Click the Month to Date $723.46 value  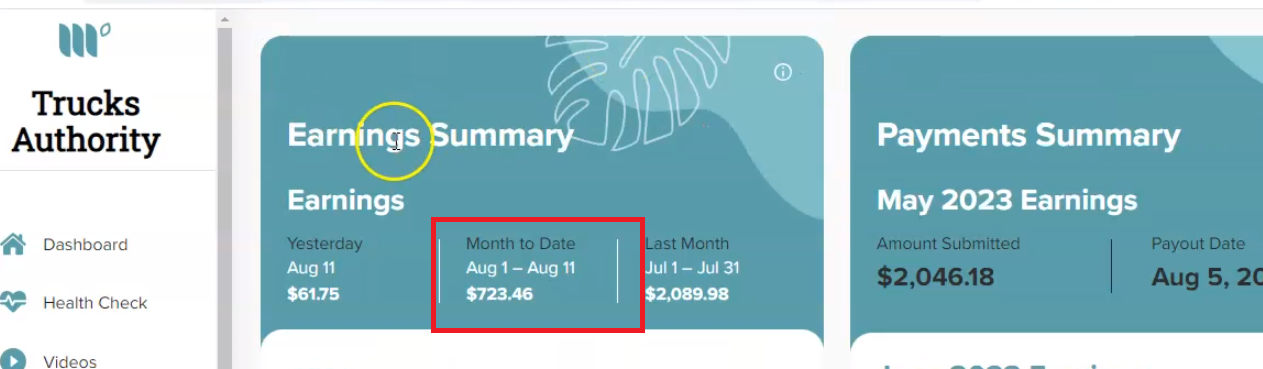tap(500, 294)
